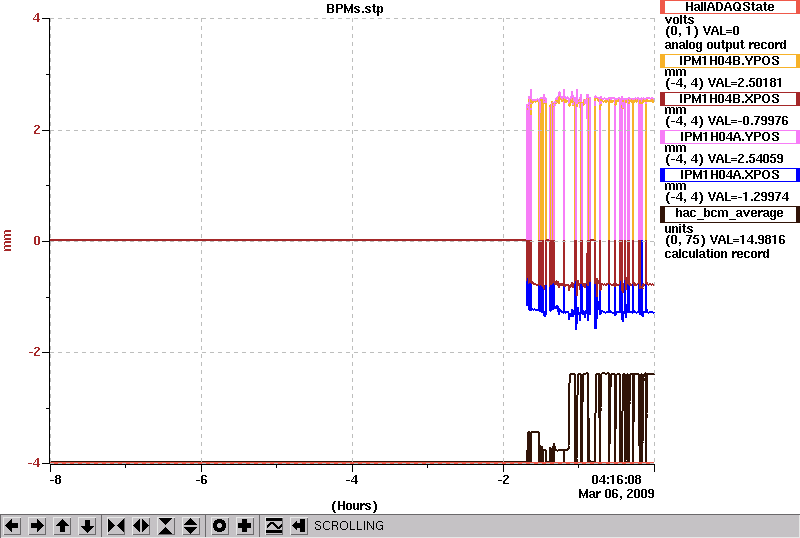The height and width of the screenshot is (538, 800).
Task: Click the inward-facing horizontal triangles zoom button
Action: [x=116, y=526]
